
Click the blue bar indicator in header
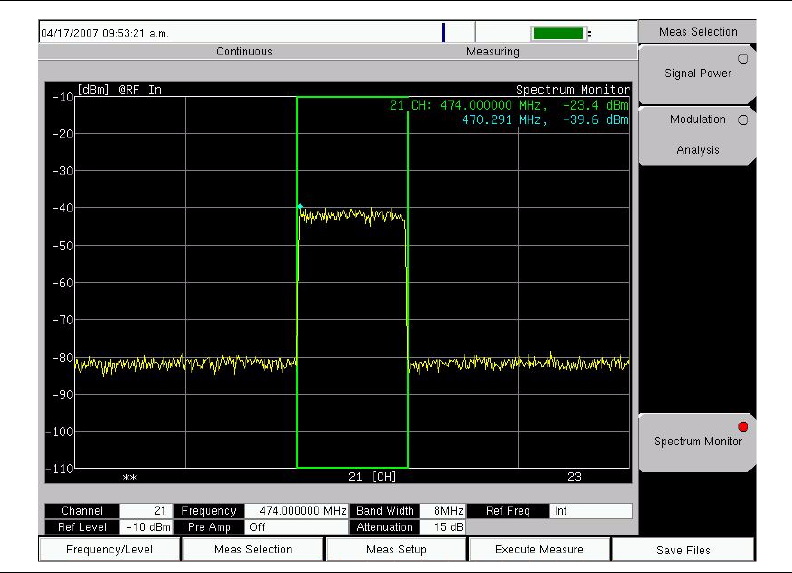point(443,33)
